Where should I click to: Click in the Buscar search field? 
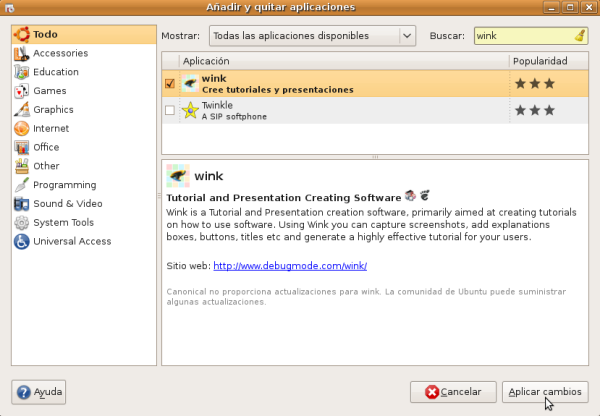point(520,36)
